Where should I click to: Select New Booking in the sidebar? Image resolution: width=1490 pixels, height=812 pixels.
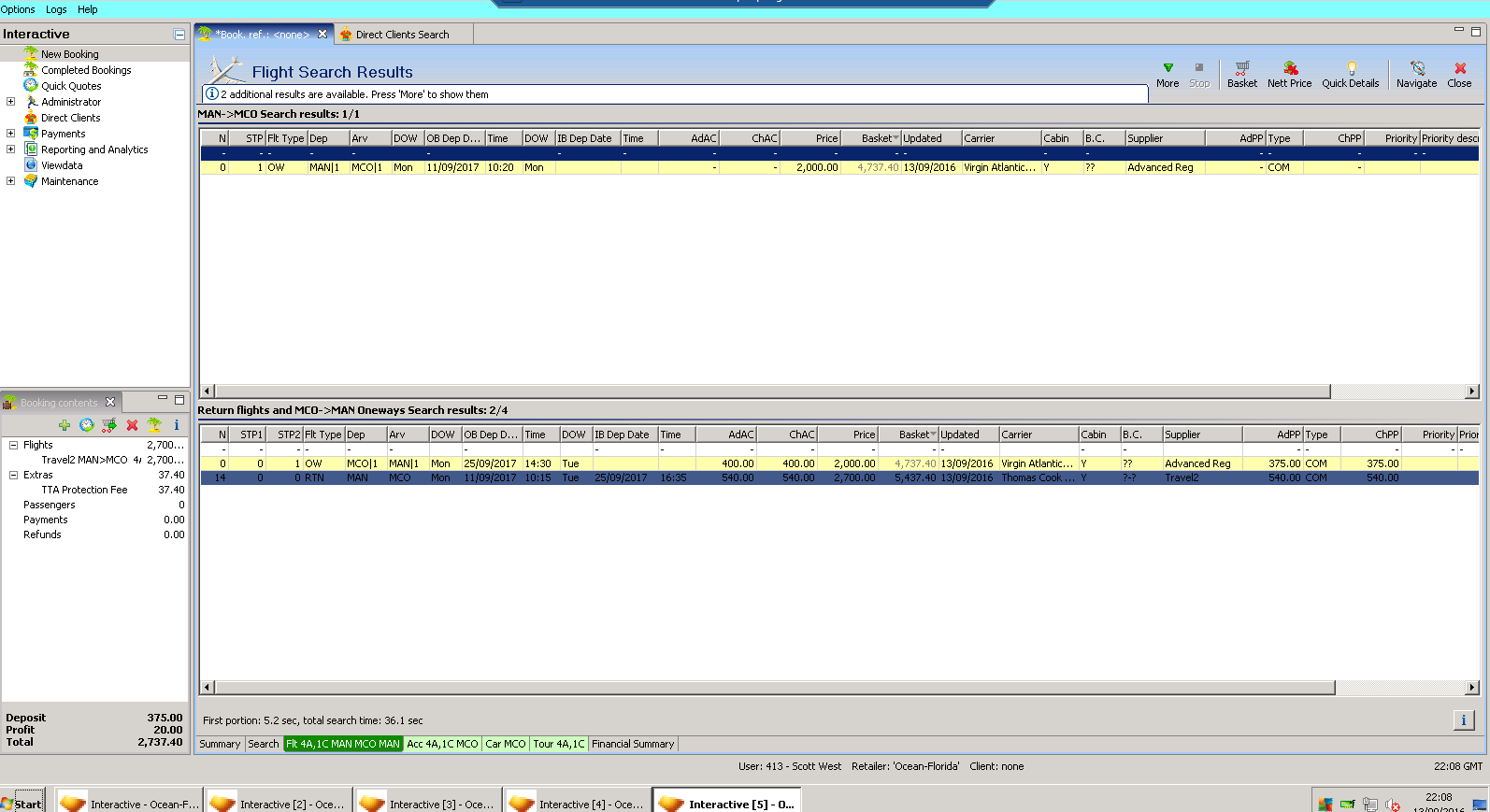70,54
